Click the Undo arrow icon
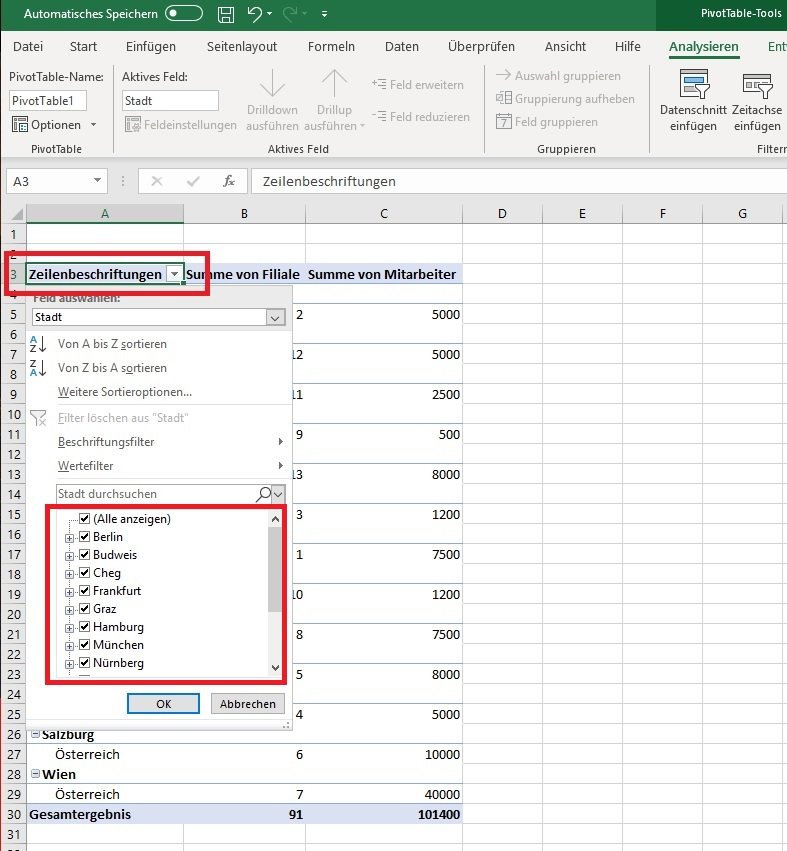The height and width of the screenshot is (851, 787). (255, 14)
